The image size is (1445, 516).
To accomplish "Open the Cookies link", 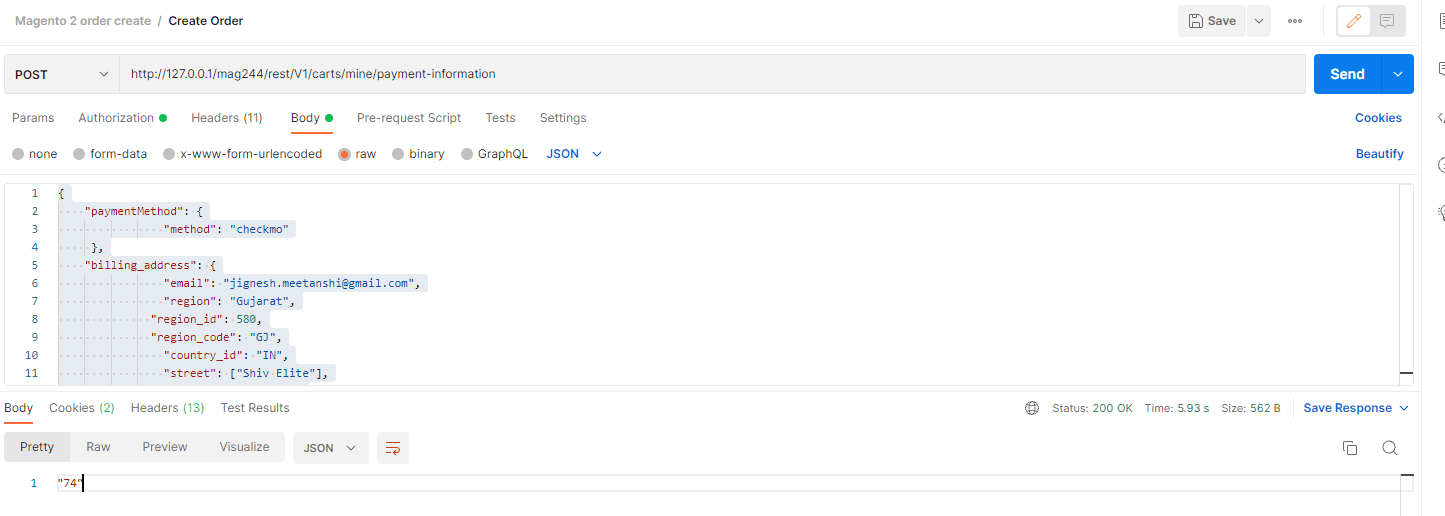I will click(x=1378, y=118).
